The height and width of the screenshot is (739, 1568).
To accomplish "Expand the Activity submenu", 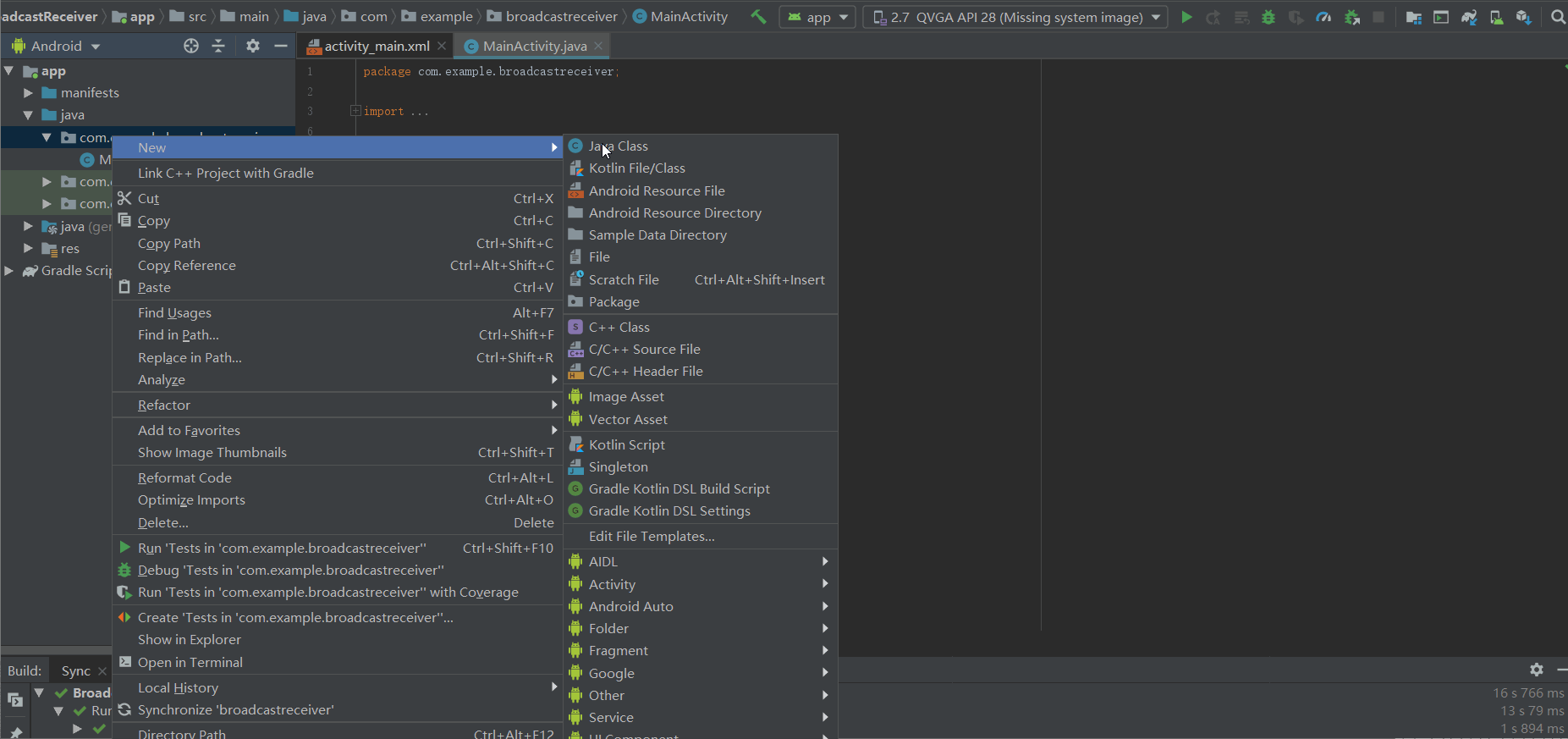I will [x=701, y=584].
